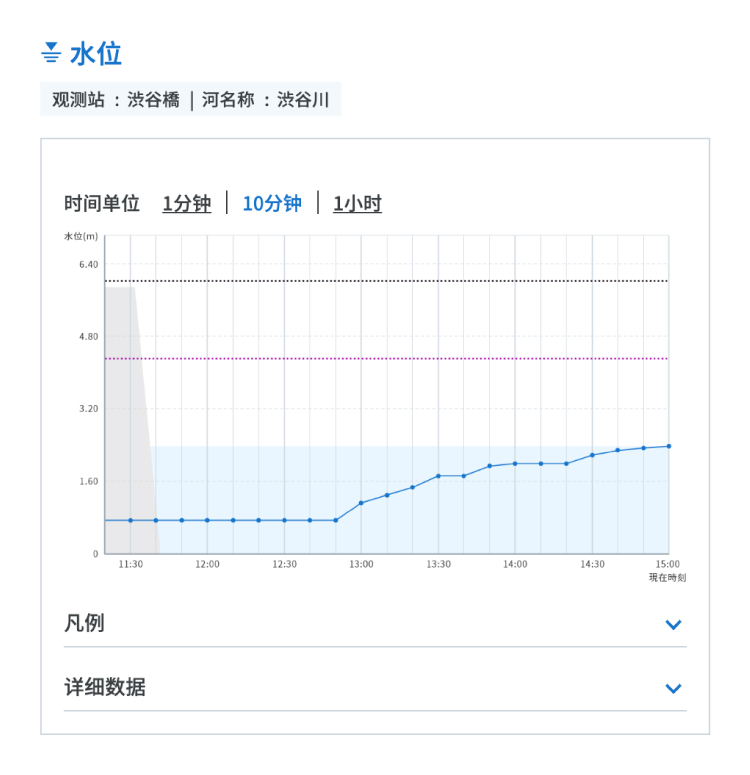The image size is (750, 775).
Task: Open the 凡例 chevron arrow
Action: click(673, 624)
